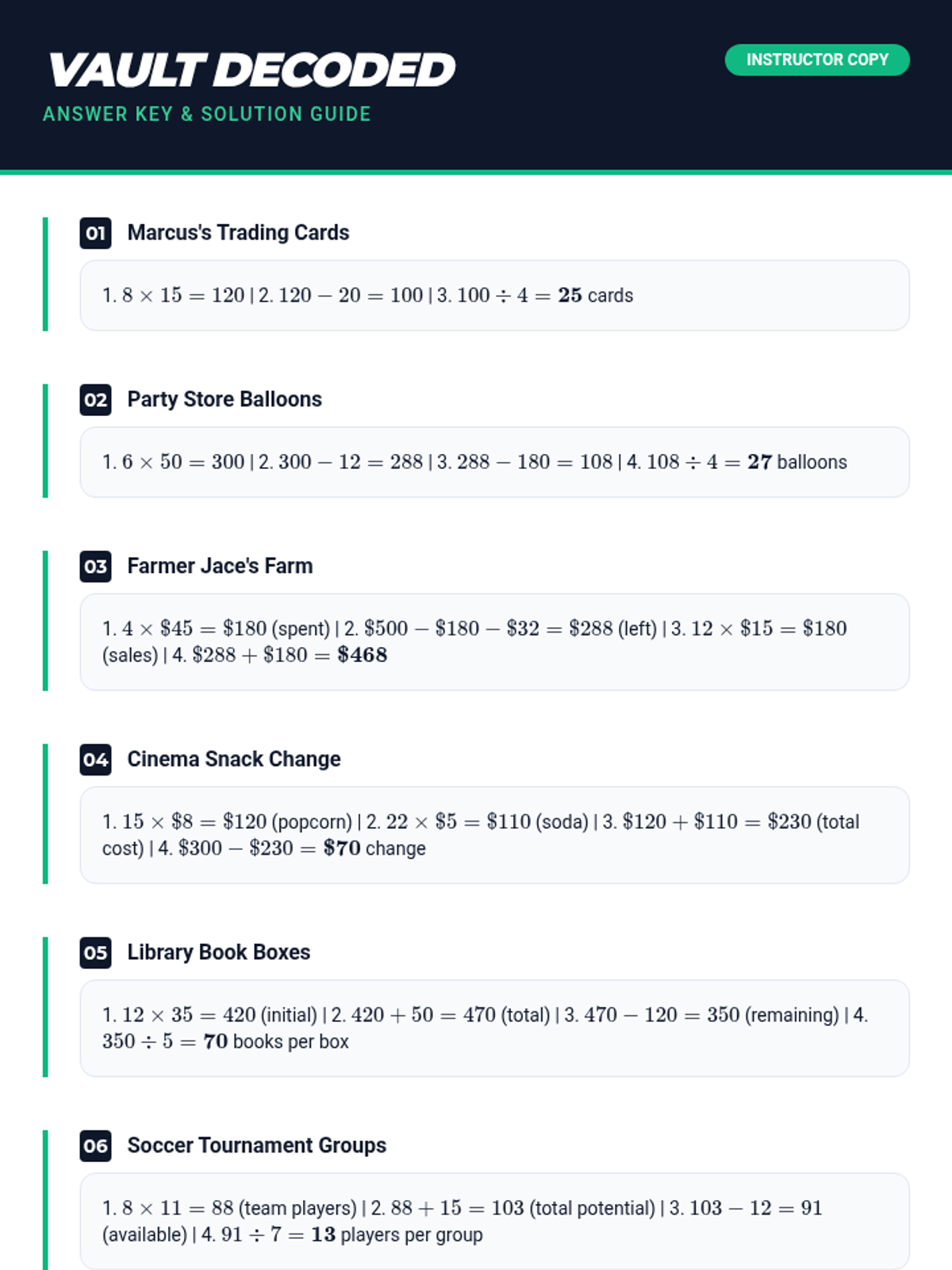Select the 02 number badge
952x1270 pixels.
95,399
